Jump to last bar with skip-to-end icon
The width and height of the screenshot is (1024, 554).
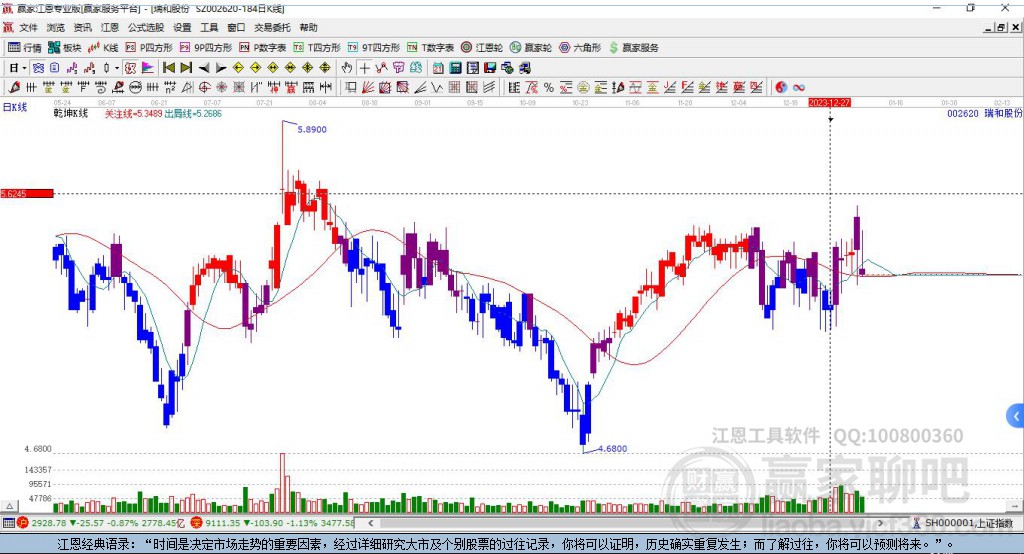(186, 68)
